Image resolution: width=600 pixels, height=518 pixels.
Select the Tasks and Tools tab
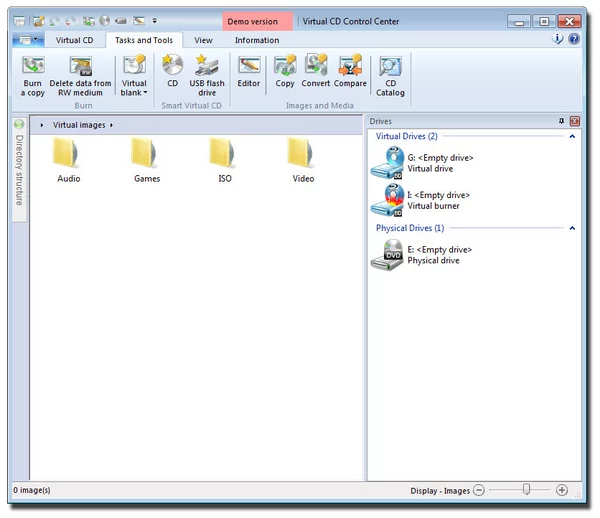coord(144,40)
